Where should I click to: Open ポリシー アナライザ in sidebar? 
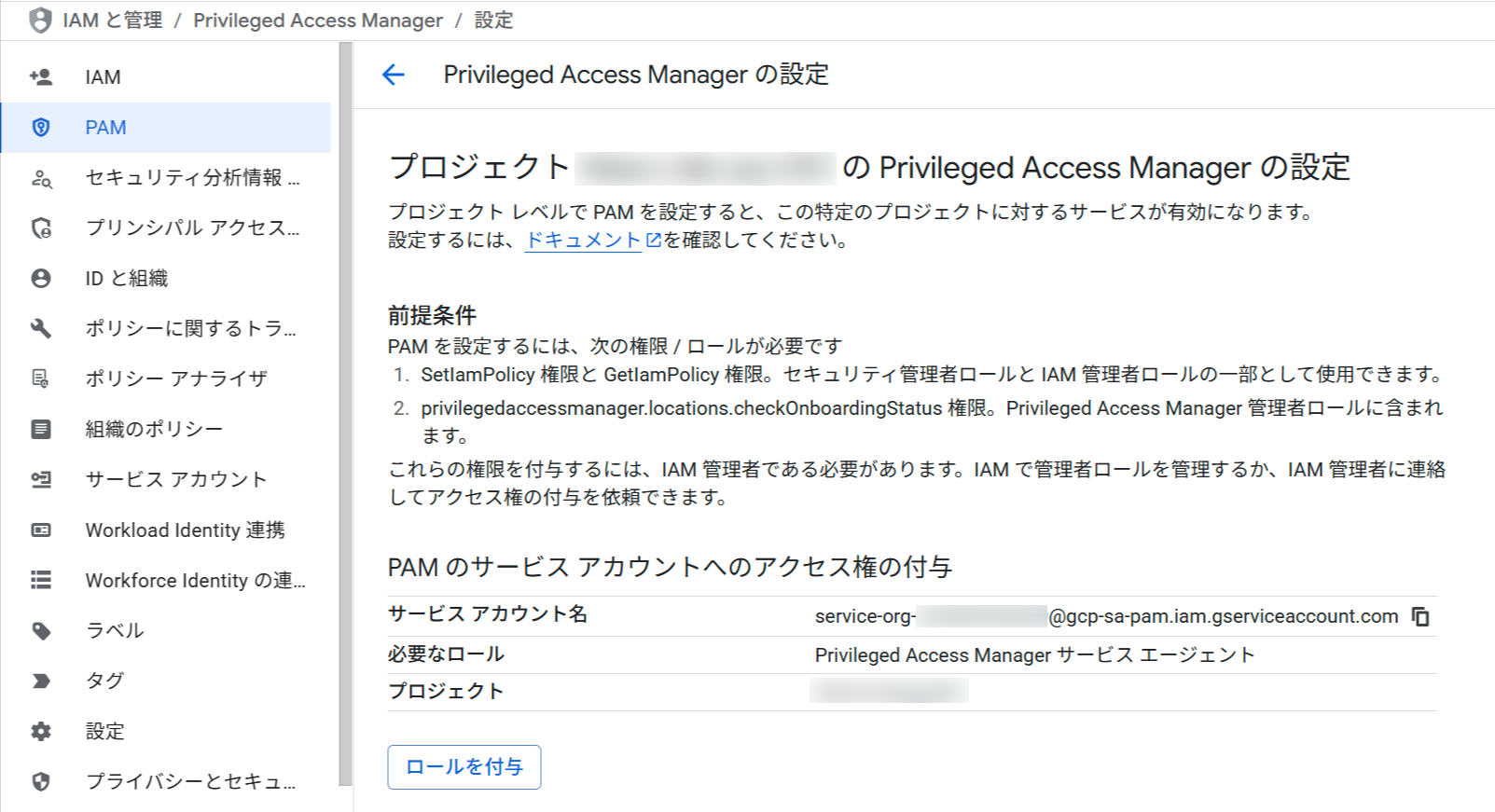pos(176,378)
